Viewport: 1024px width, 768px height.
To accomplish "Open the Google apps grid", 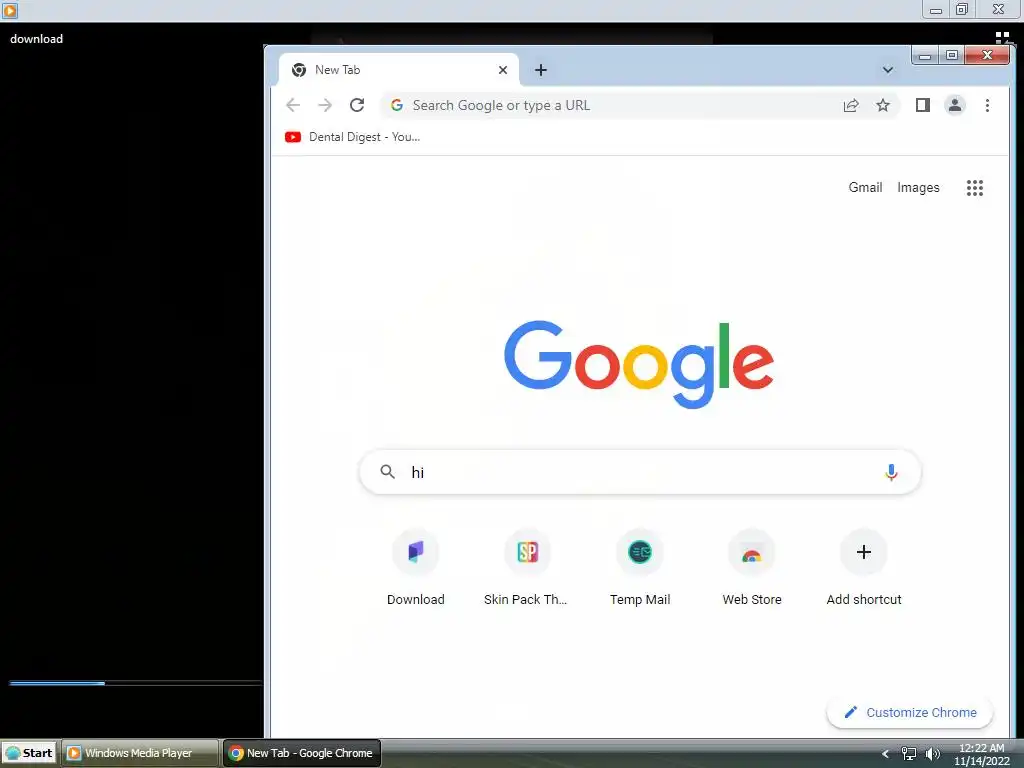I will click(x=974, y=188).
